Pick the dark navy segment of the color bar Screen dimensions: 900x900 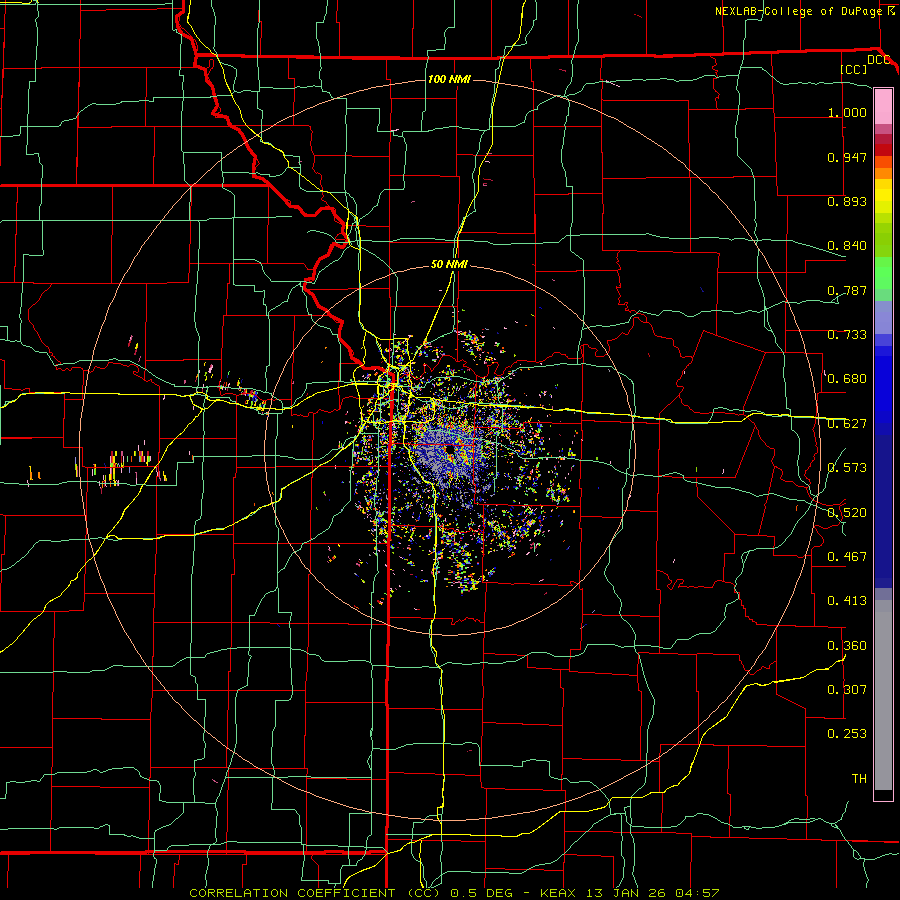(883, 511)
